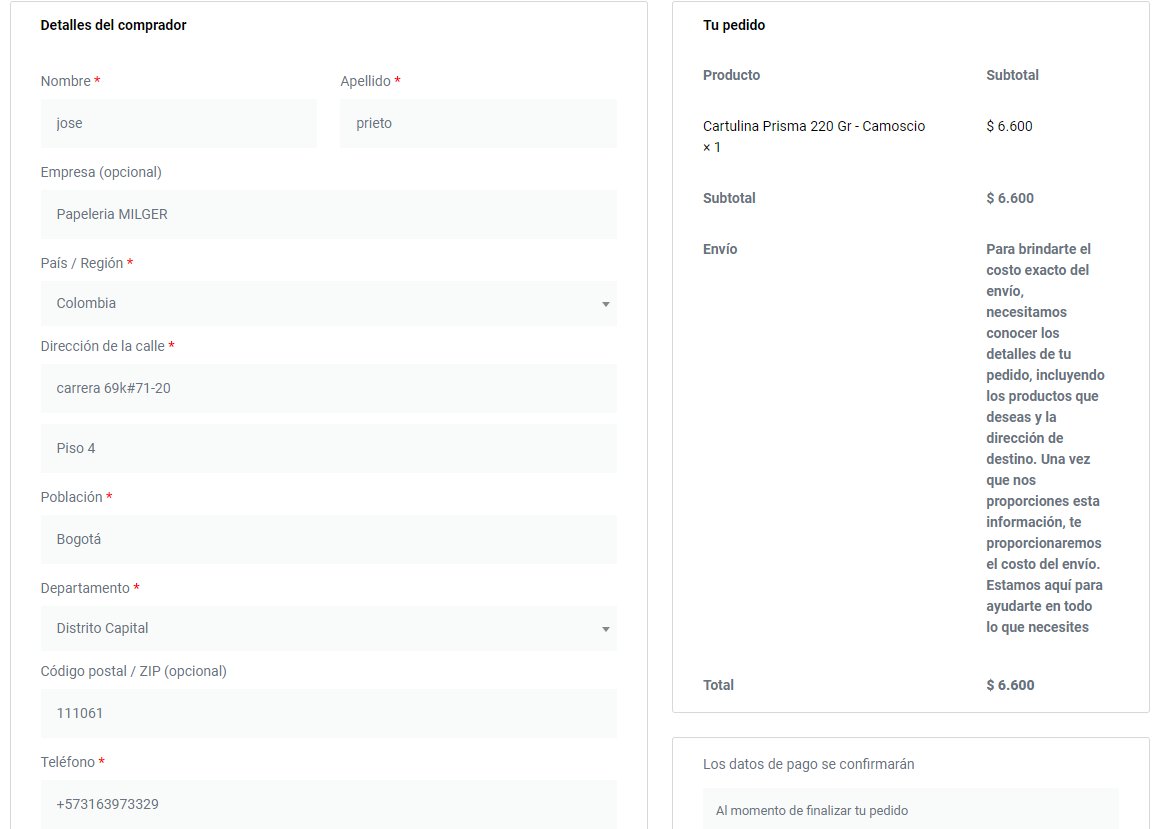Click the 'Tu pedido' heading
1161x829 pixels.
(734, 25)
